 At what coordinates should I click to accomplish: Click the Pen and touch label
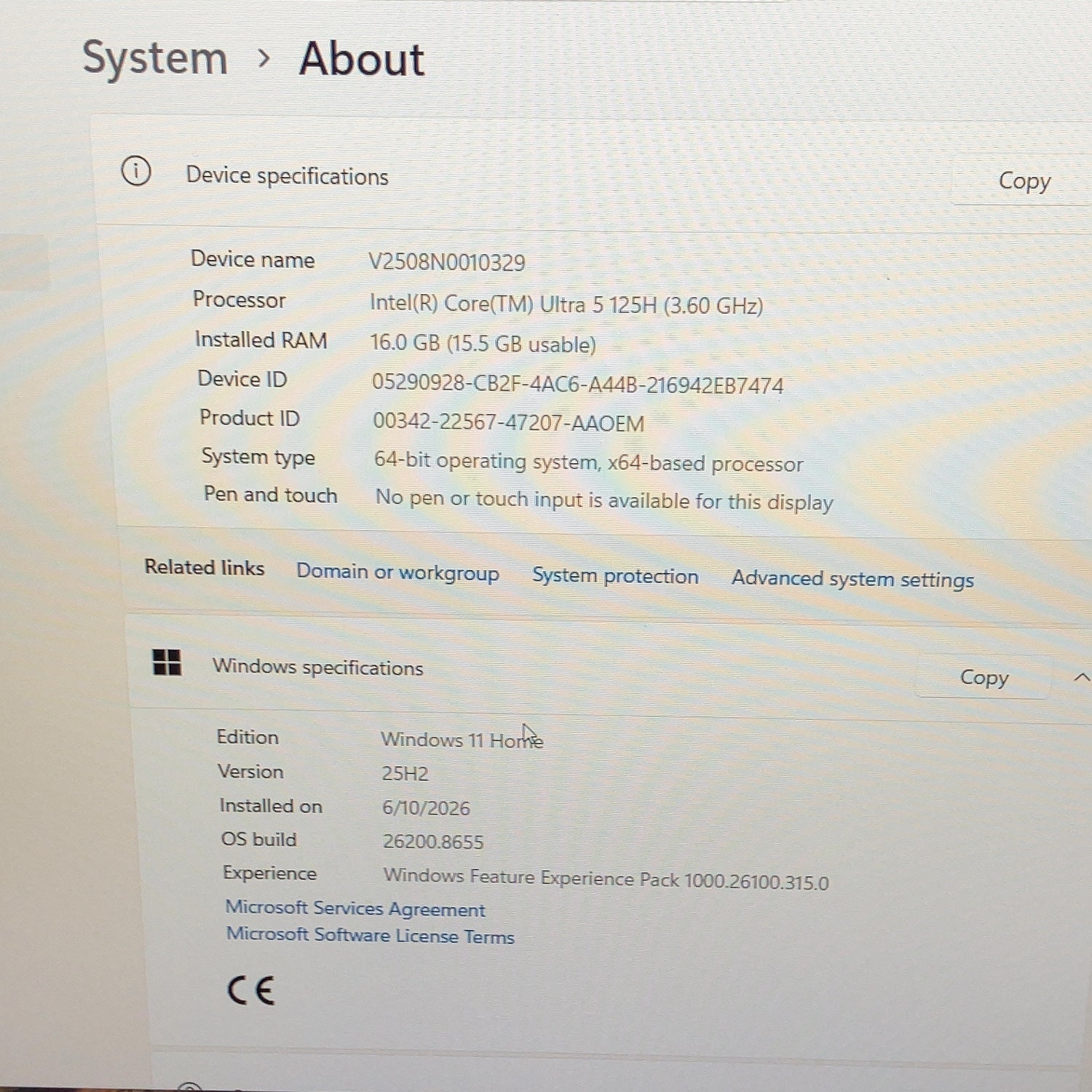271,495
